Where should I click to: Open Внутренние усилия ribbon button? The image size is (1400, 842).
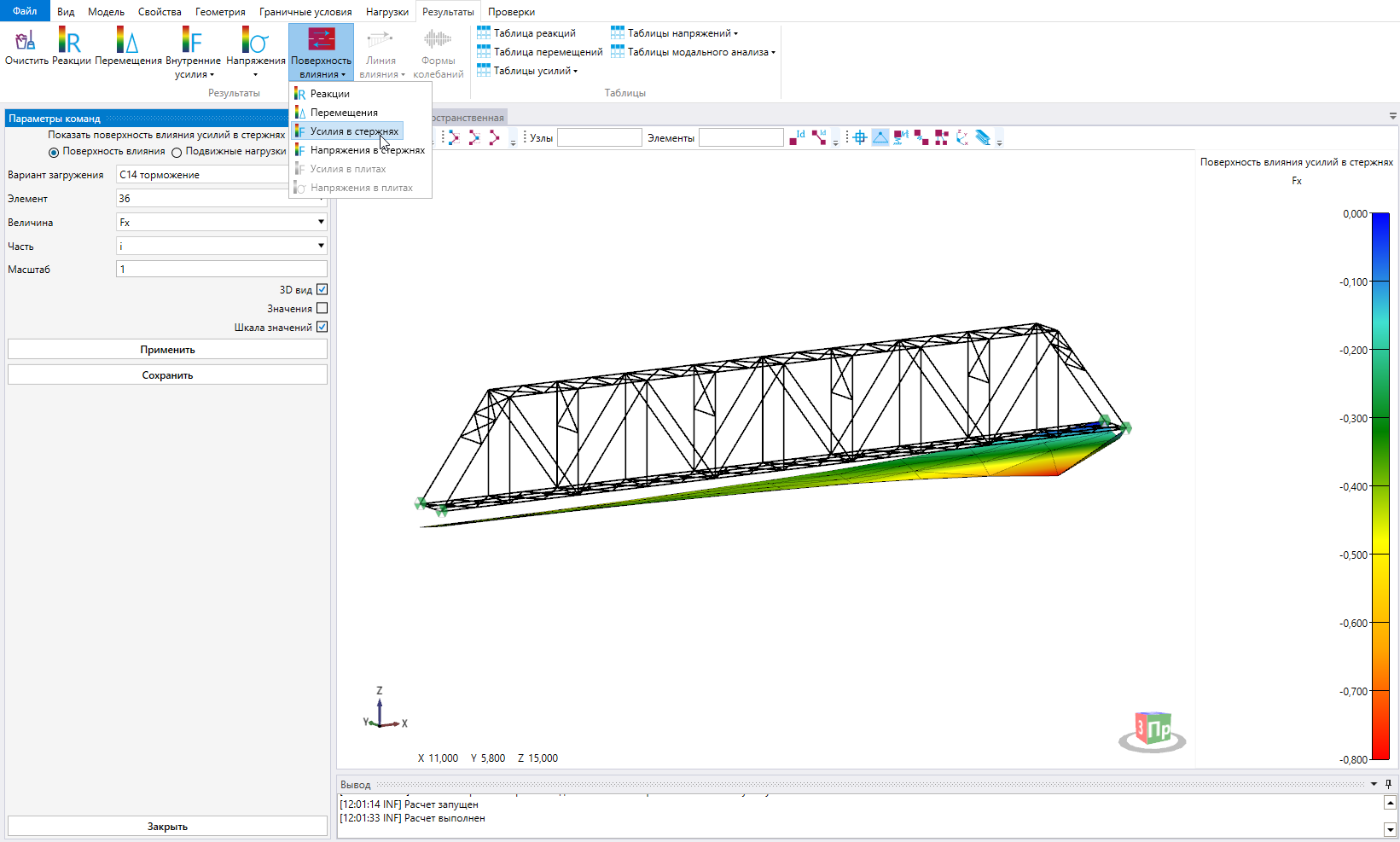pos(193,53)
